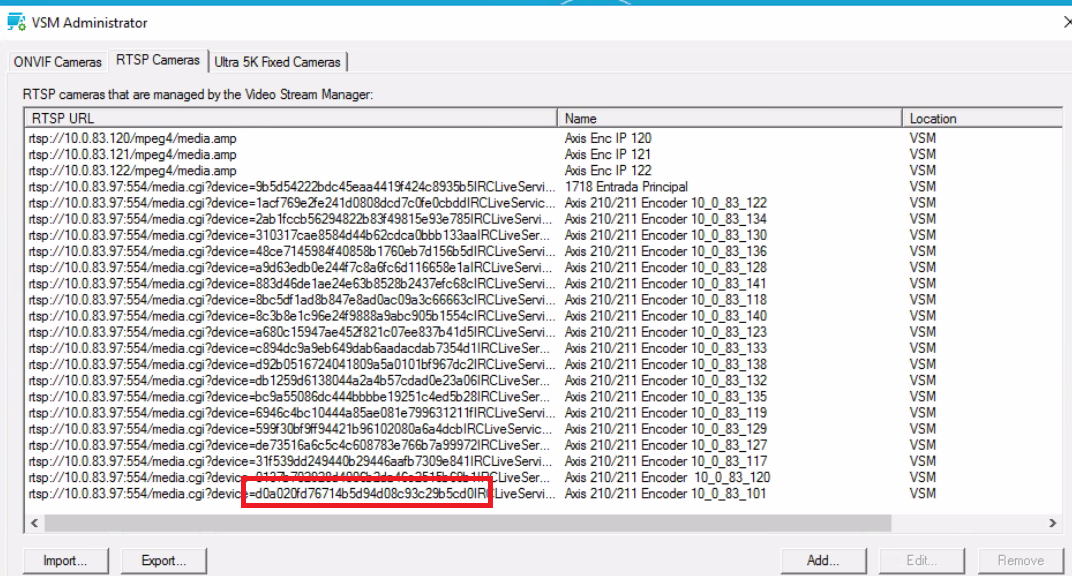Select Axis 210/211 Encoder 10_0_83_119
The height and width of the screenshot is (576, 1072).
pos(665,413)
